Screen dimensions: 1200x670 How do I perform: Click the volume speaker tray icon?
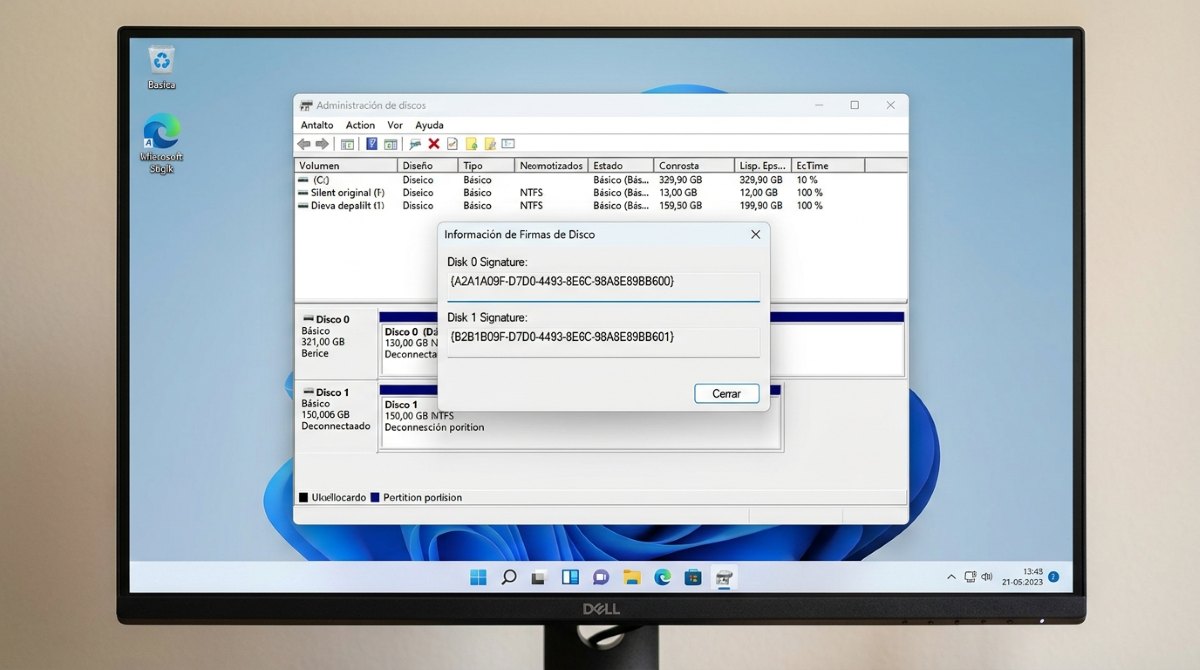[986, 577]
